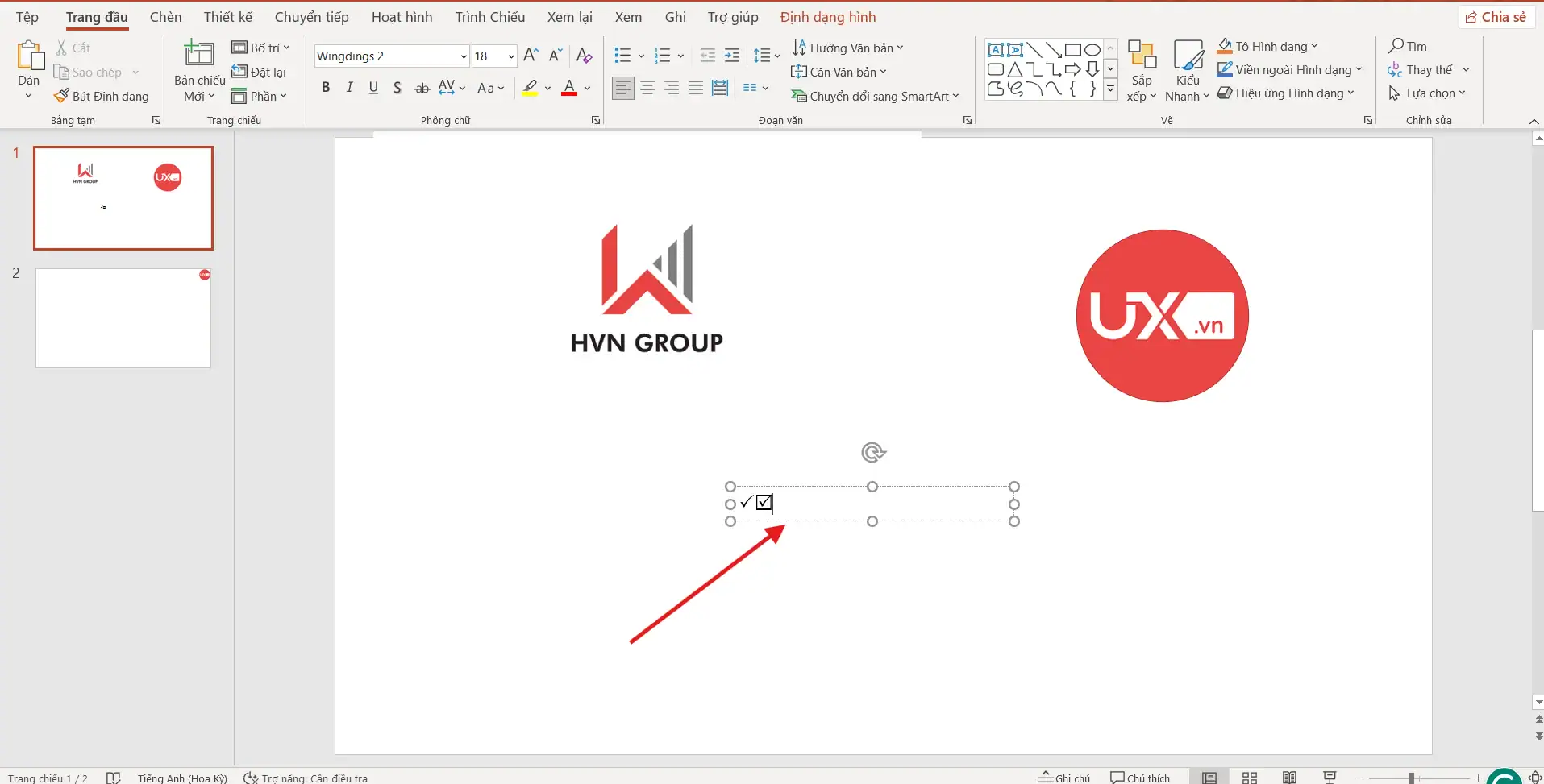This screenshot has height=784, width=1544.
Task: Align the text to the right
Action: pos(672,88)
